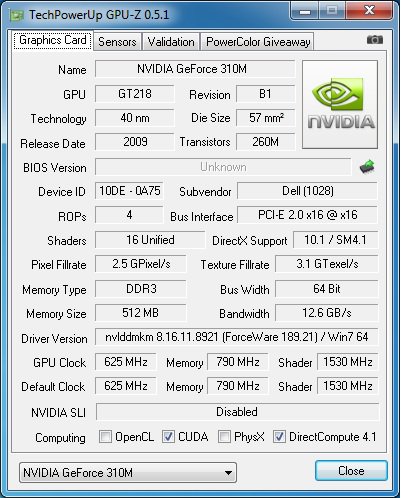Click the Shaders field 16 Unified
Viewport: 401px width, 498px height.
click(150, 240)
